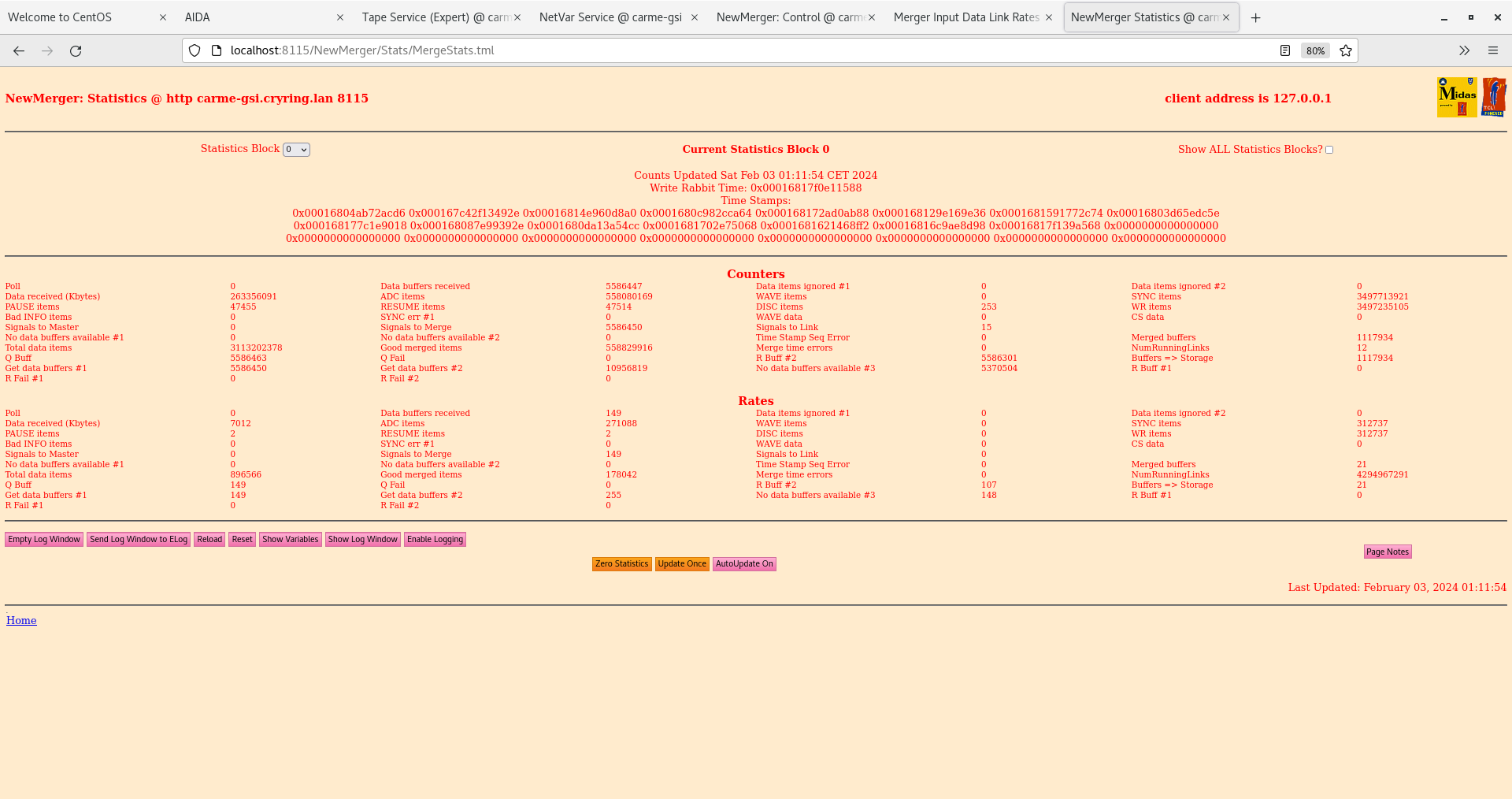
Task: Toggle reader view icon in address bar
Action: click(1285, 50)
